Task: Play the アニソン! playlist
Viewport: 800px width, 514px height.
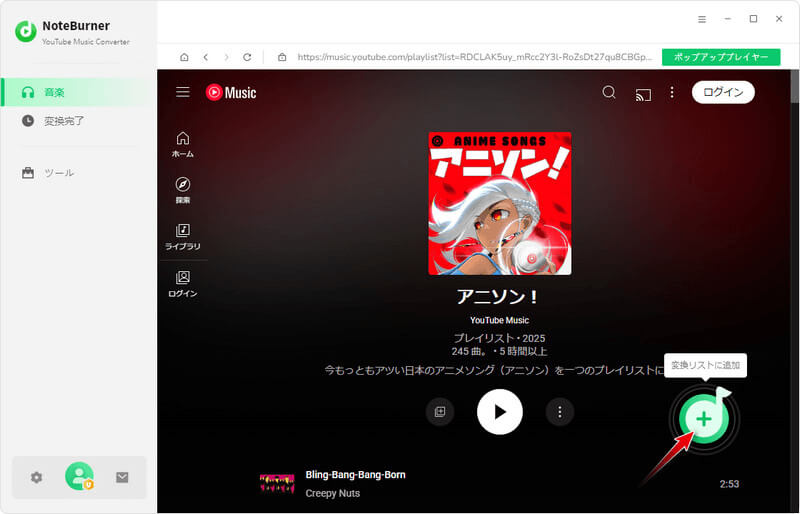Action: pos(499,412)
